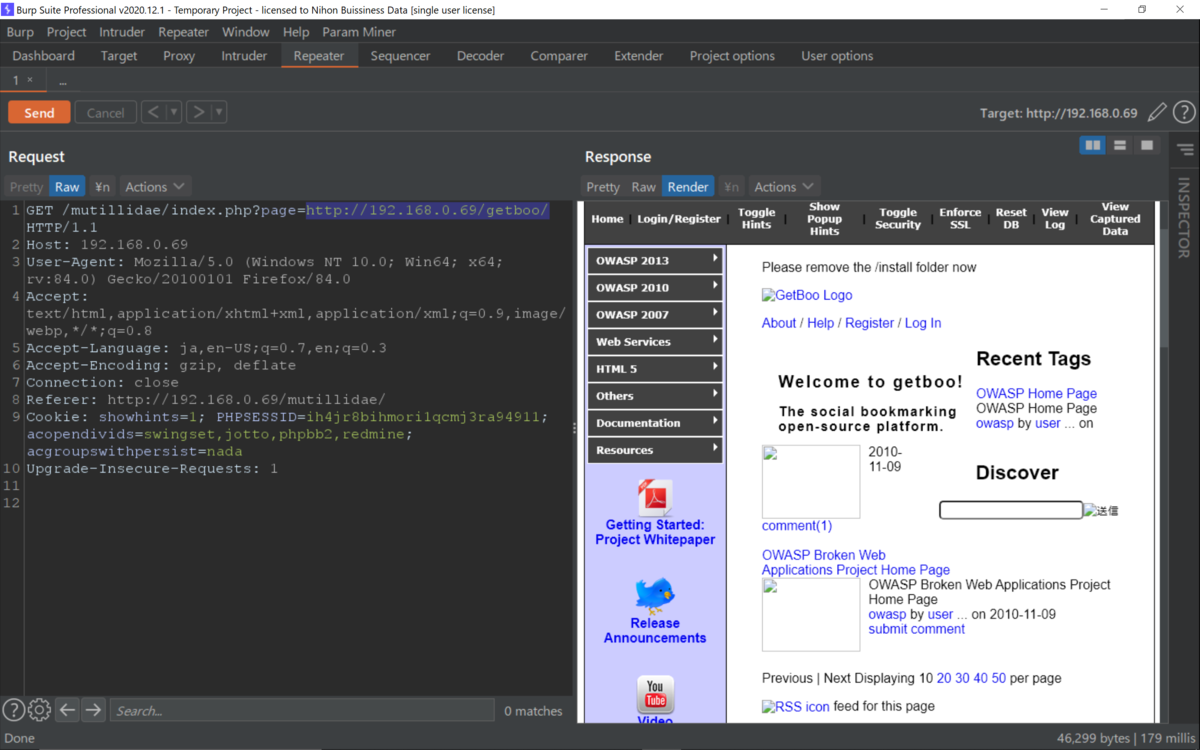Expand Documentation menu item
1200x750 pixels.
point(655,422)
